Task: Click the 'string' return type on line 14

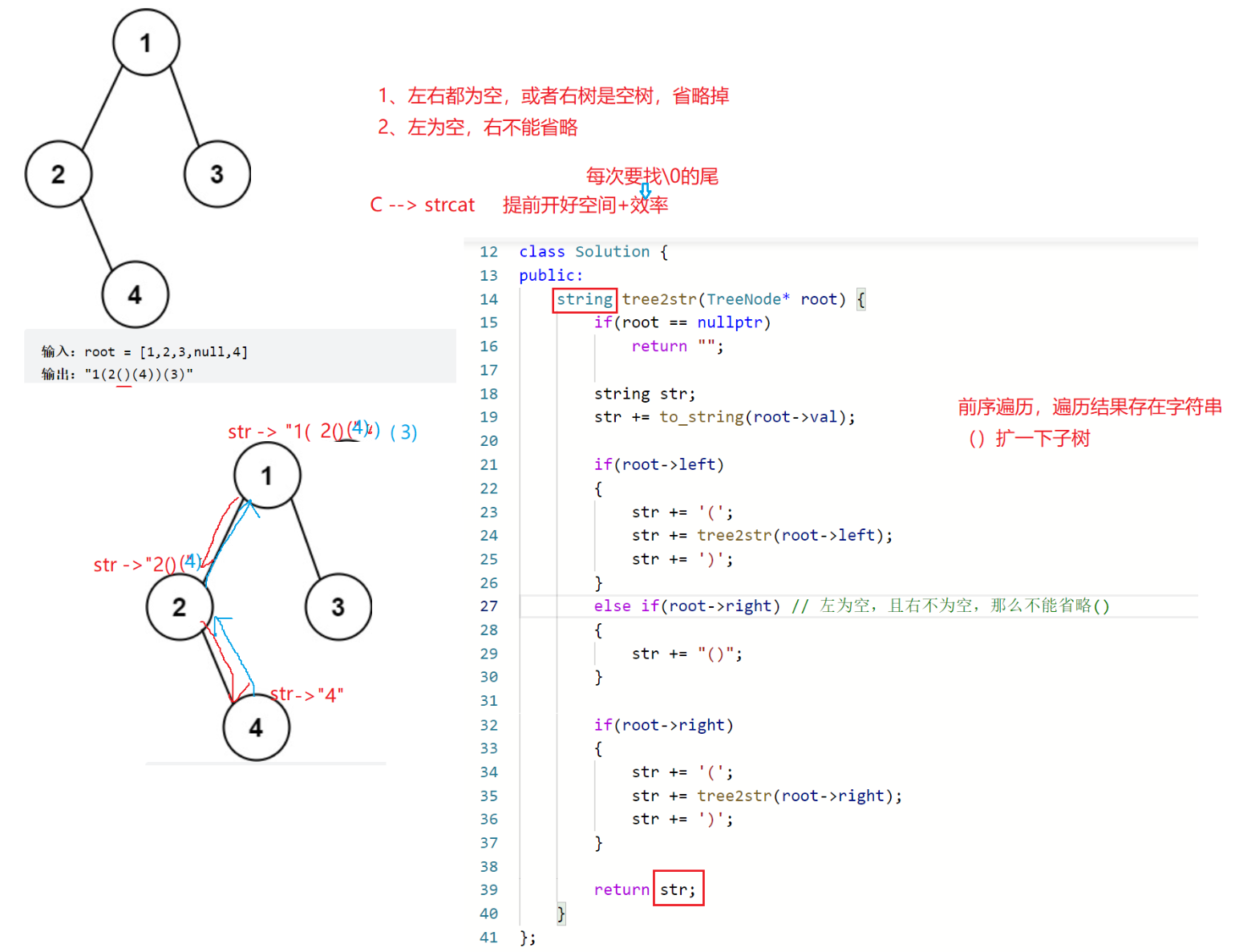Action: pyautogui.click(x=585, y=299)
